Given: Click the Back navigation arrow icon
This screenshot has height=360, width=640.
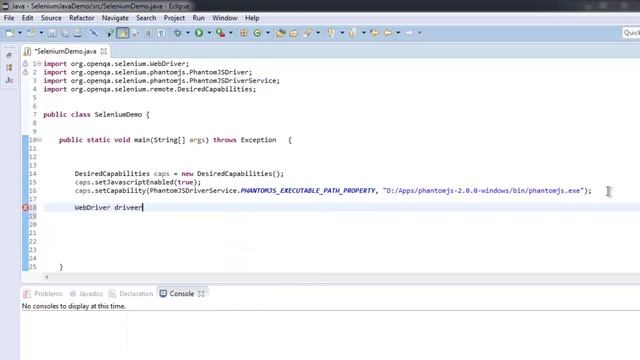Looking at the screenshot, I should pyautogui.click(x=388, y=33).
